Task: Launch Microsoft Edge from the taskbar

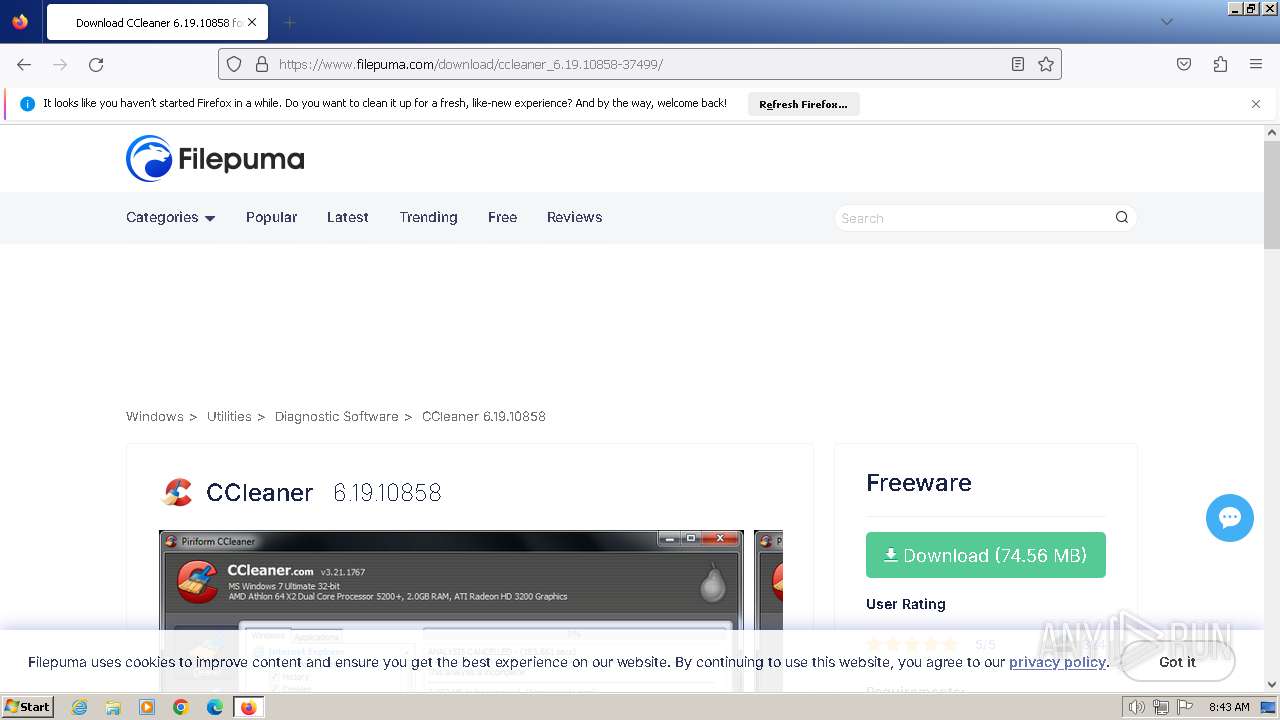Action: 215,707
